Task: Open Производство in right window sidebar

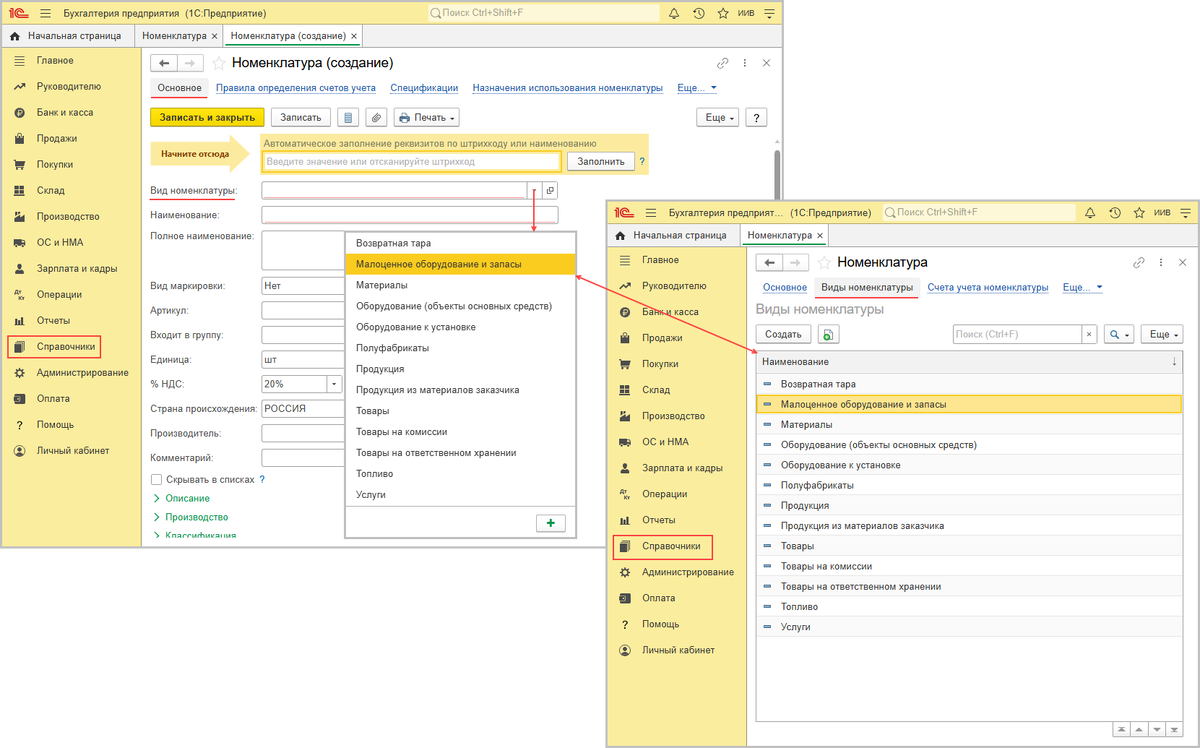Action: coord(673,416)
